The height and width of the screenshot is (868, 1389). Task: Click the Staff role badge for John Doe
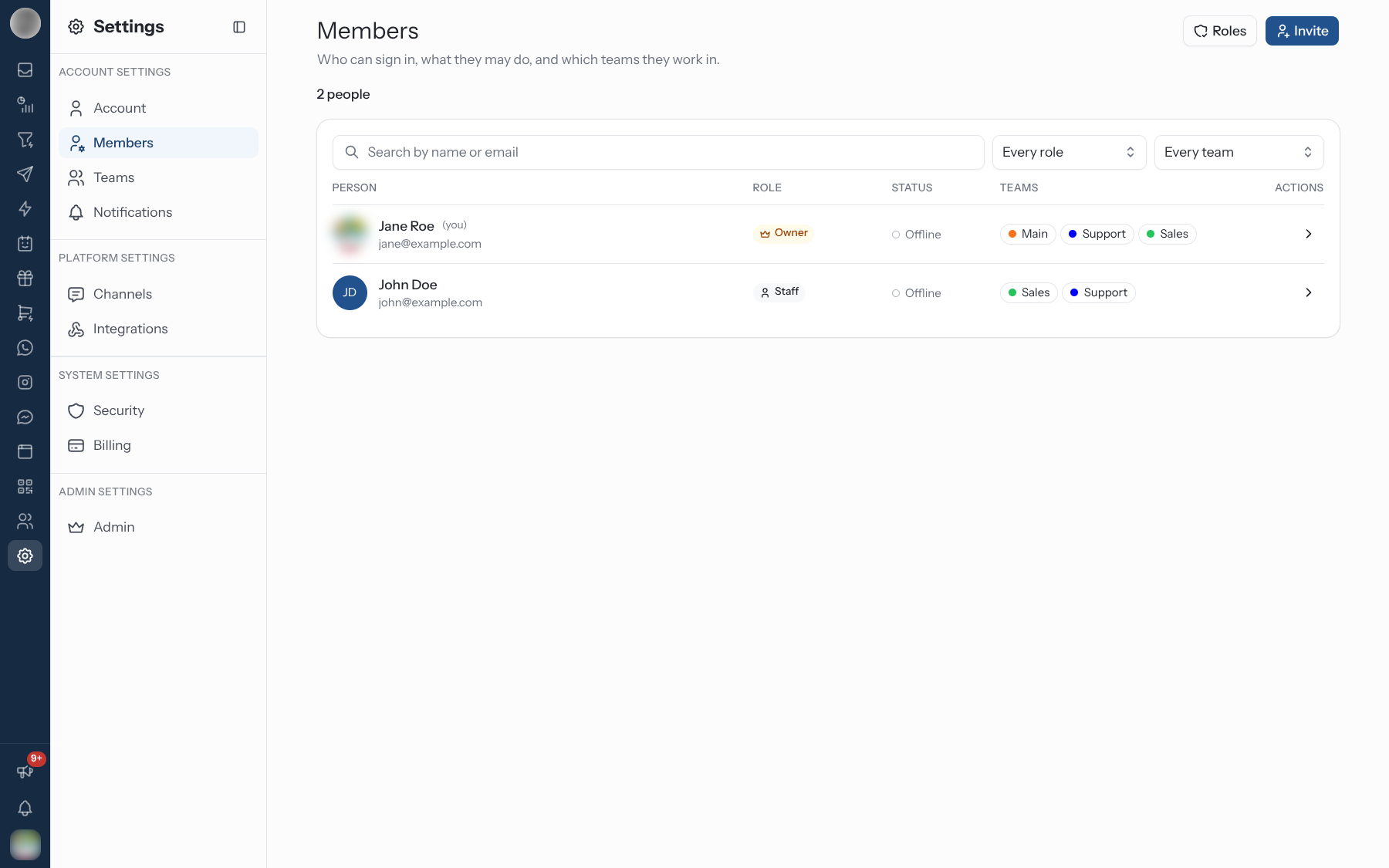point(779,292)
